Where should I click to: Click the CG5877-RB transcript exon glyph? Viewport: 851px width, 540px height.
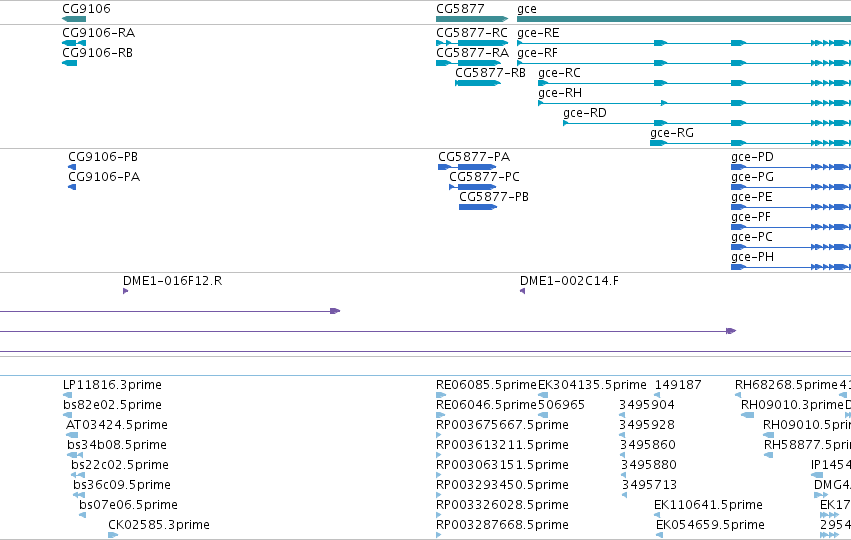point(478,83)
